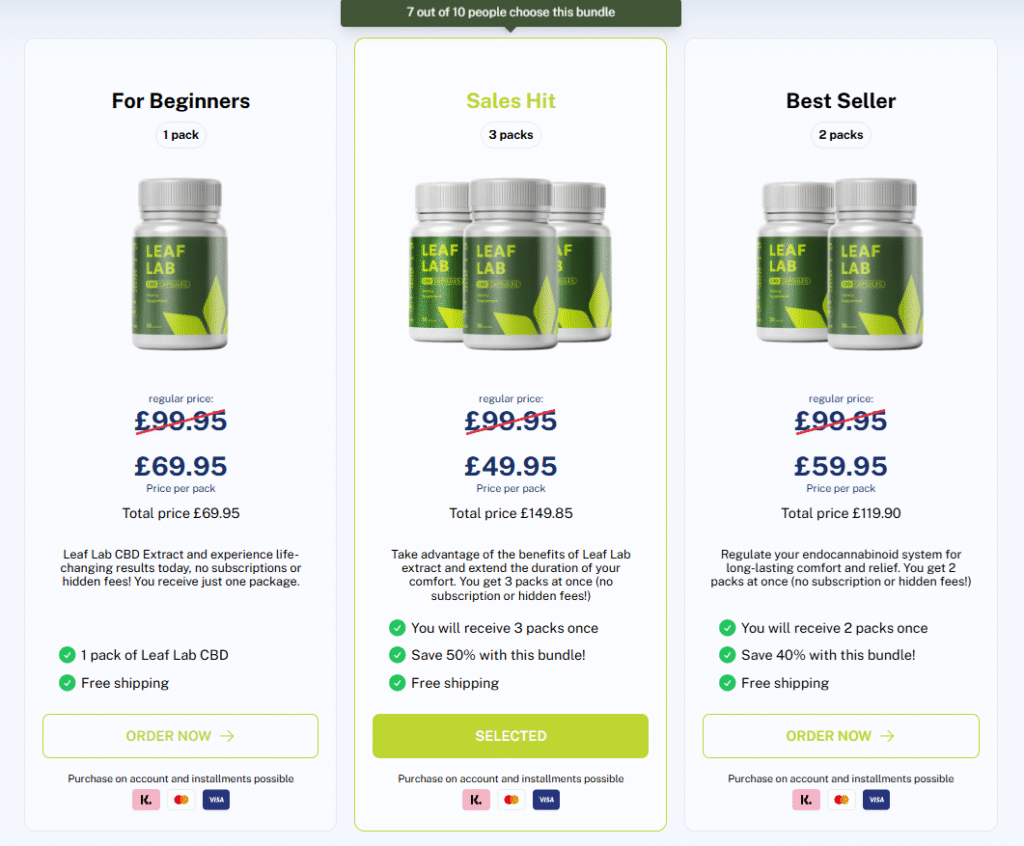Click the Mastercard icon under For Beginners
The width and height of the screenshot is (1024, 846).
tap(182, 800)
